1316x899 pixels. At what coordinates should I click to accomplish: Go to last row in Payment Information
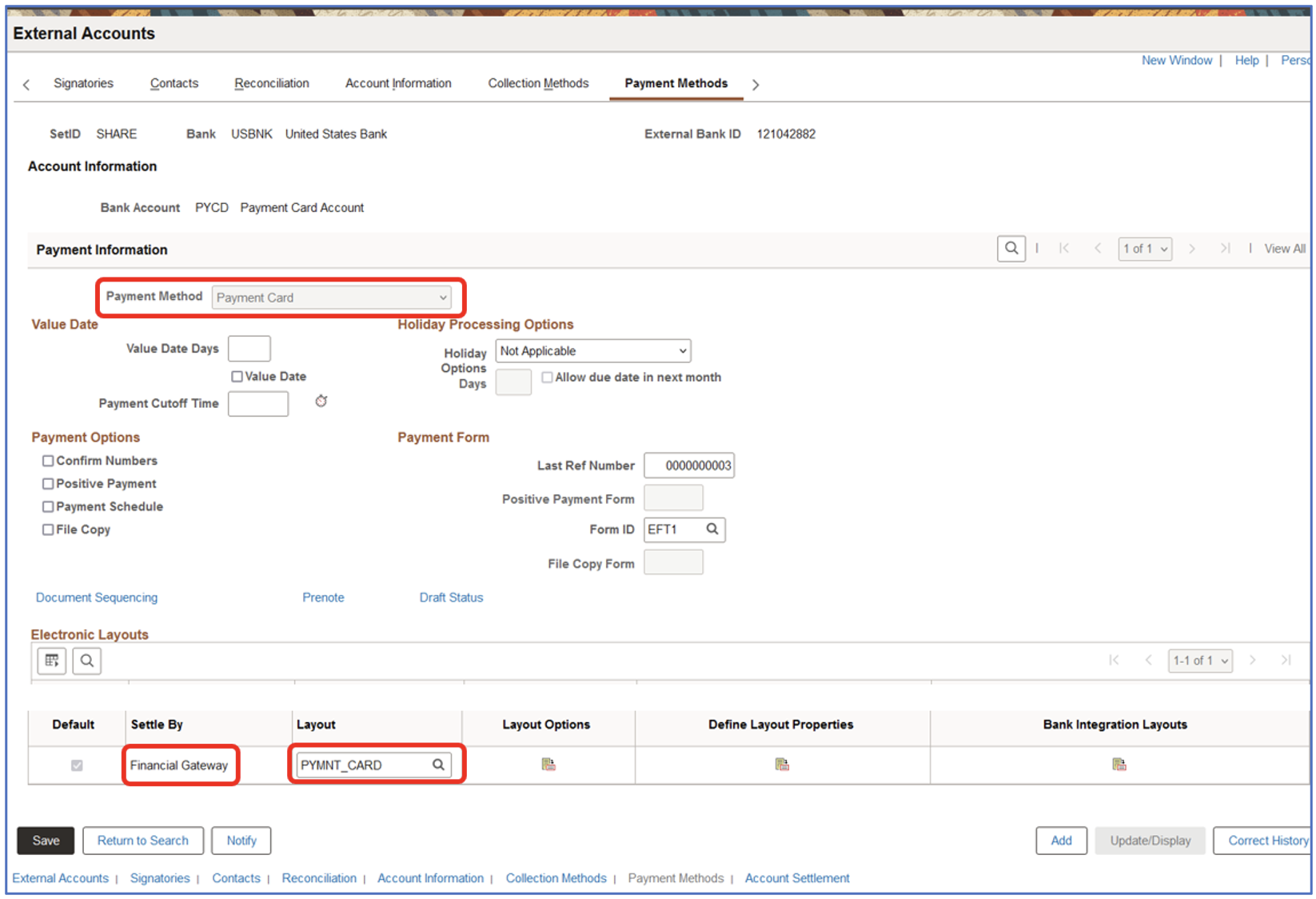pos(1226,249)
